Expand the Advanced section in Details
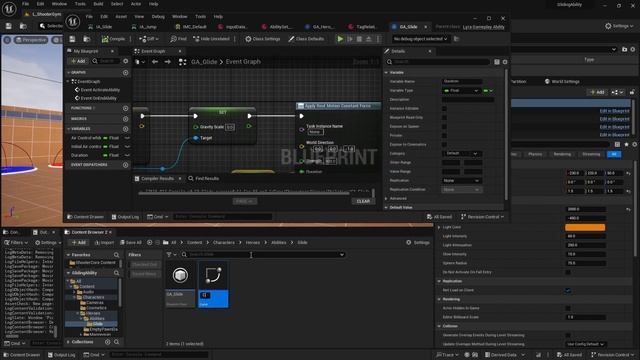Screen dimensions: 640x360 (387, 198)
